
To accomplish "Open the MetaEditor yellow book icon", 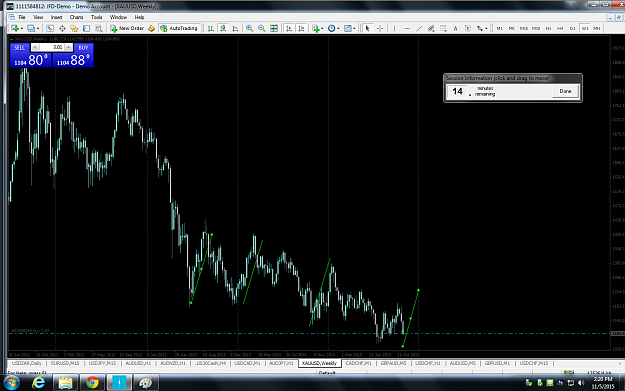I will (x=151, y=28).
